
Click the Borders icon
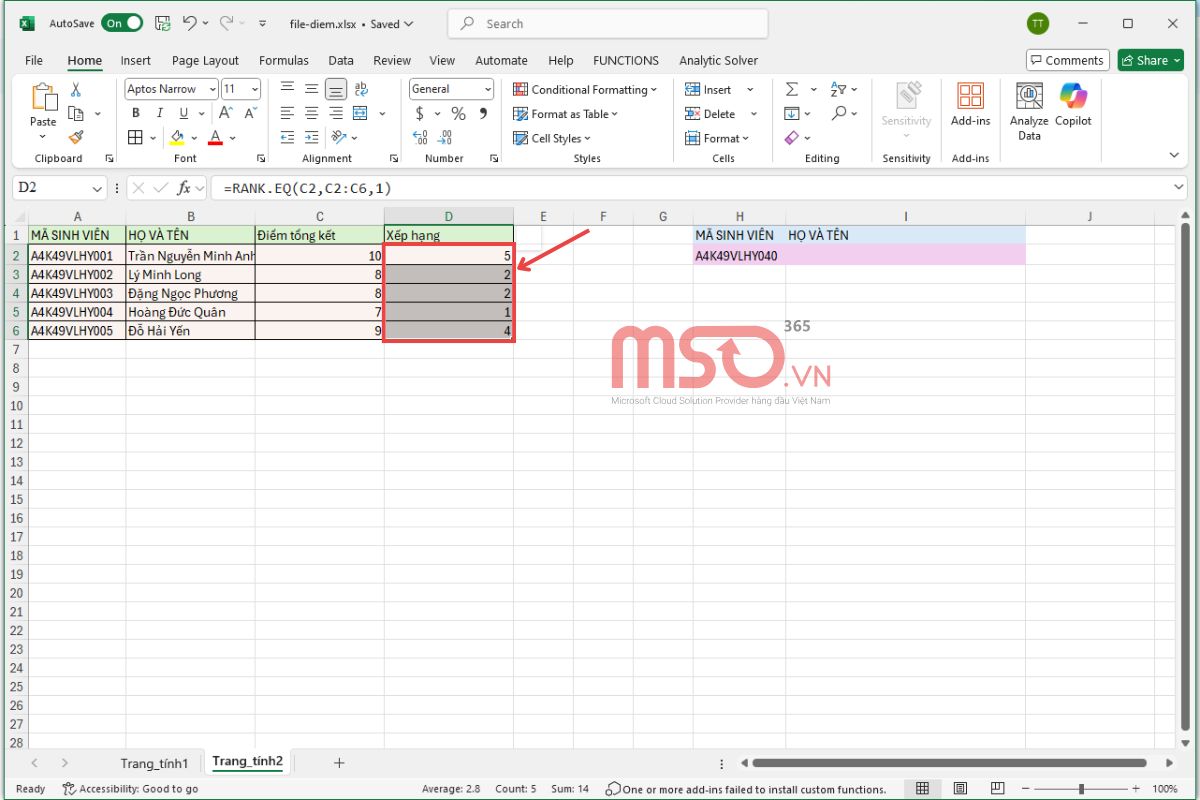tap(136, 138)
